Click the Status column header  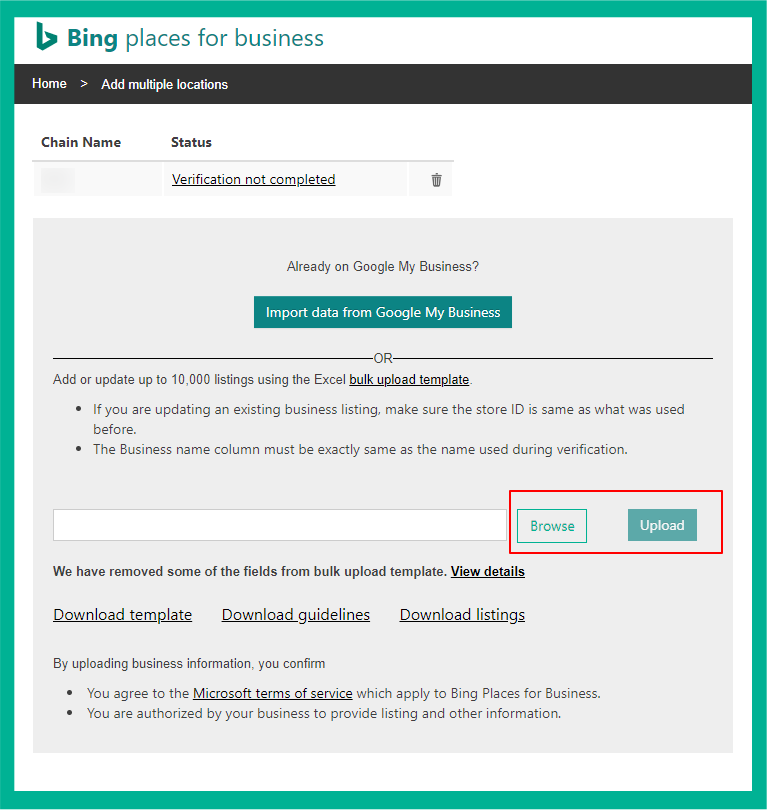pos(191,142)
